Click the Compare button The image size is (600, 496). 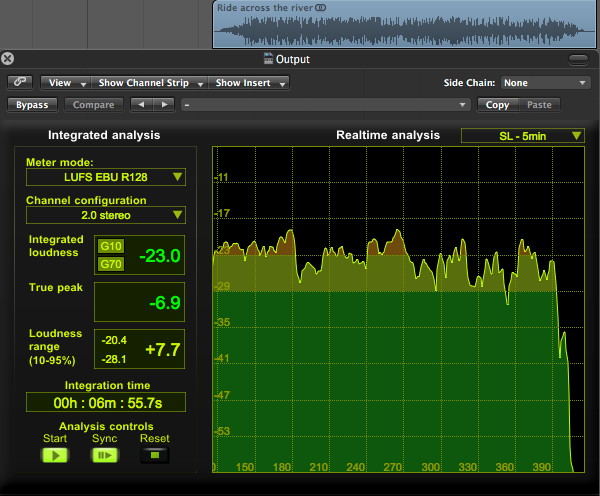click(93, 105)
